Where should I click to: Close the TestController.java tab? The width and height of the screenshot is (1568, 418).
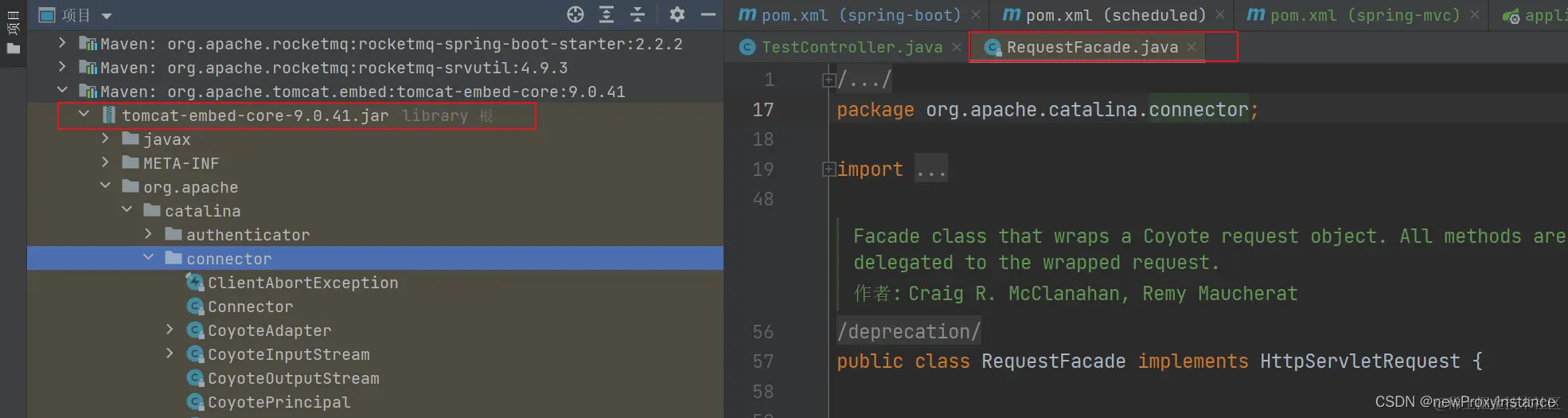(x=957, y=47)
